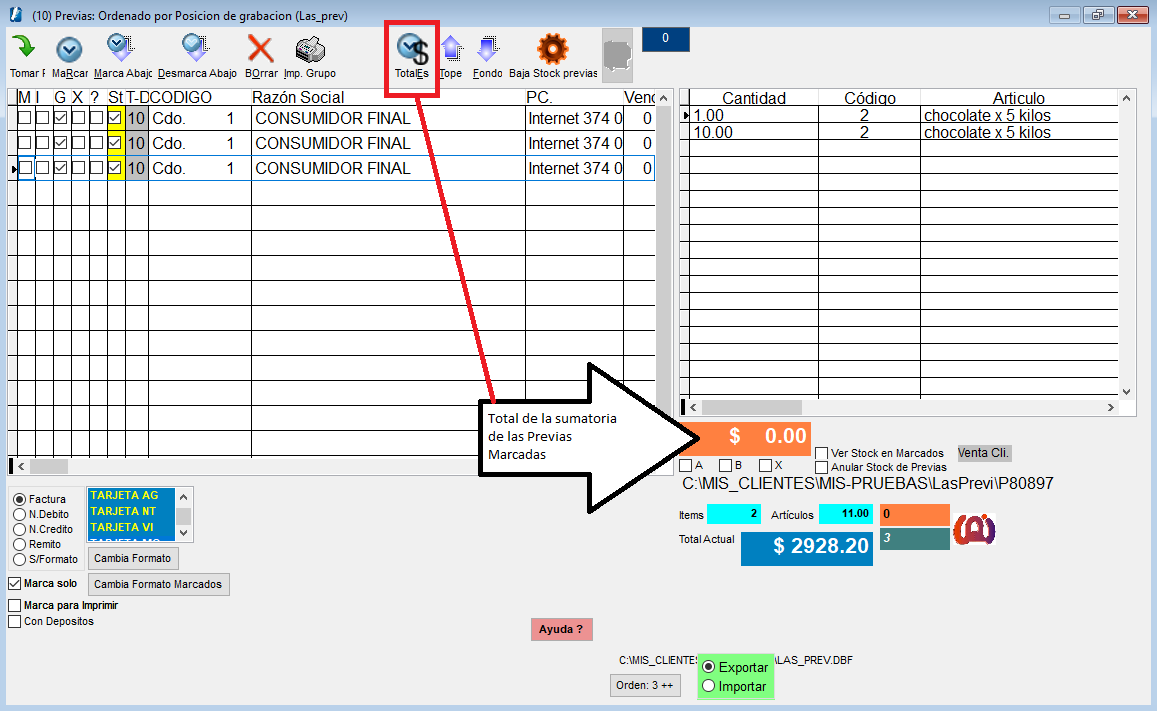This screenshot has width=1157, height=711.
Task: Click the Código column header
Action: point(869,98)
